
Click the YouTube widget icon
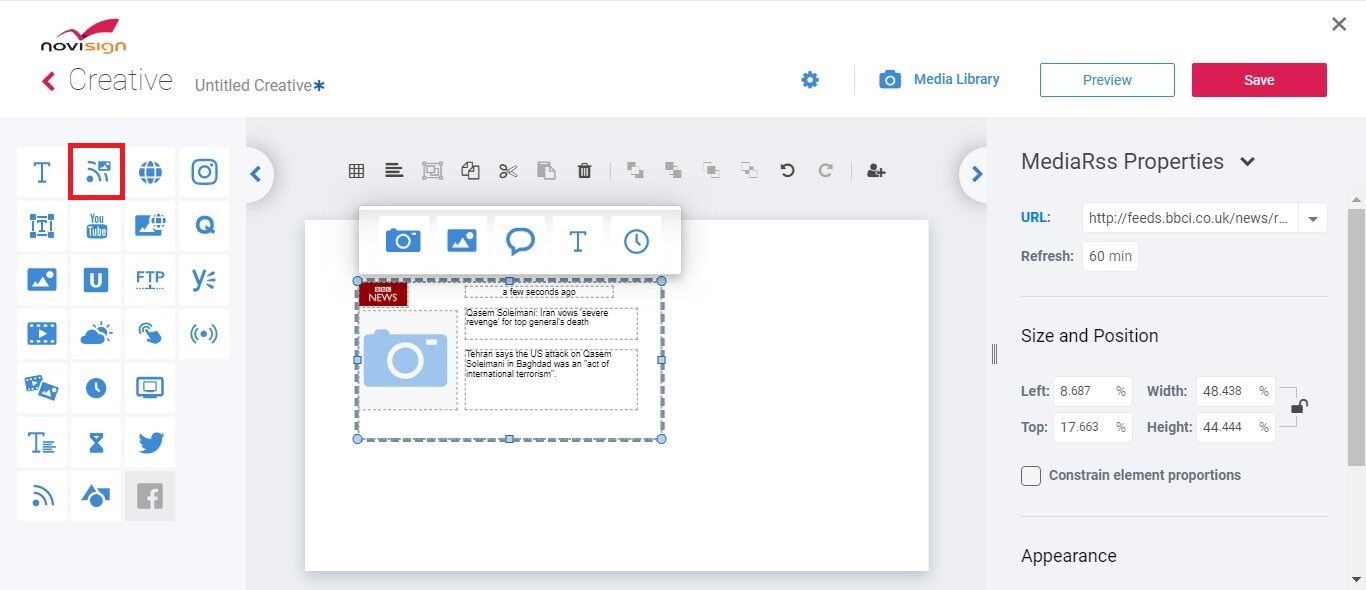pos(96,226)
